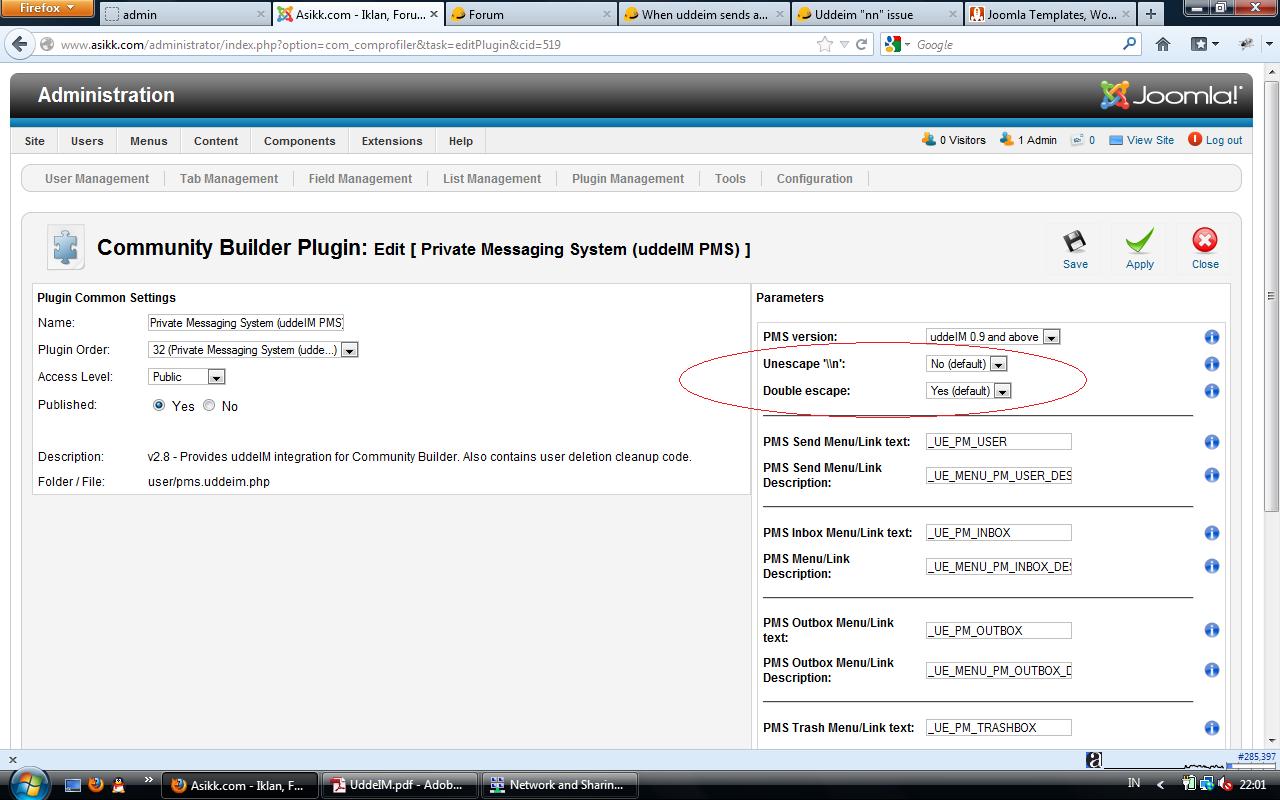Viewport: 1280px width, 800px height.
Task: Open the bookmarks toolbar icon
Action: [1204, 44]
